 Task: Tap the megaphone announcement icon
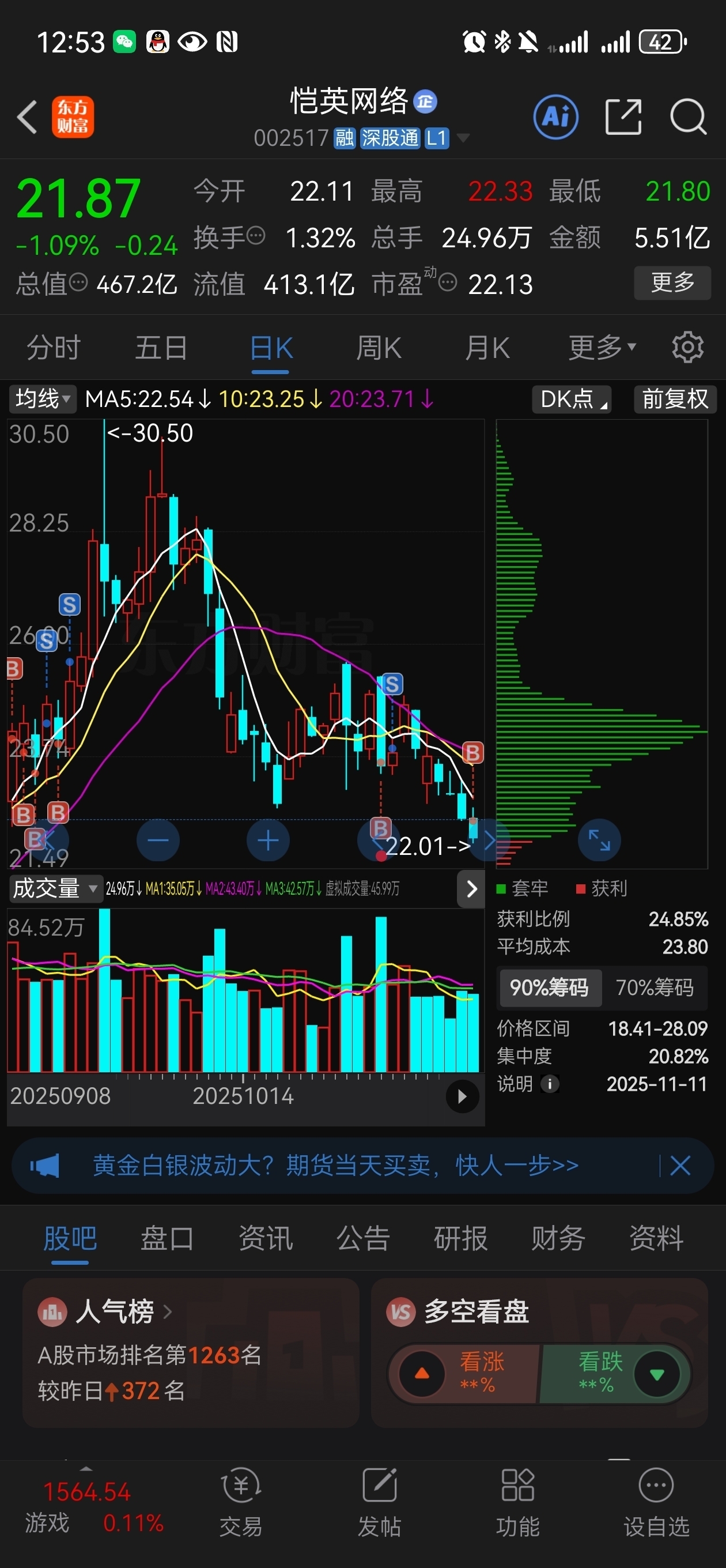[x=45, y=1166]
